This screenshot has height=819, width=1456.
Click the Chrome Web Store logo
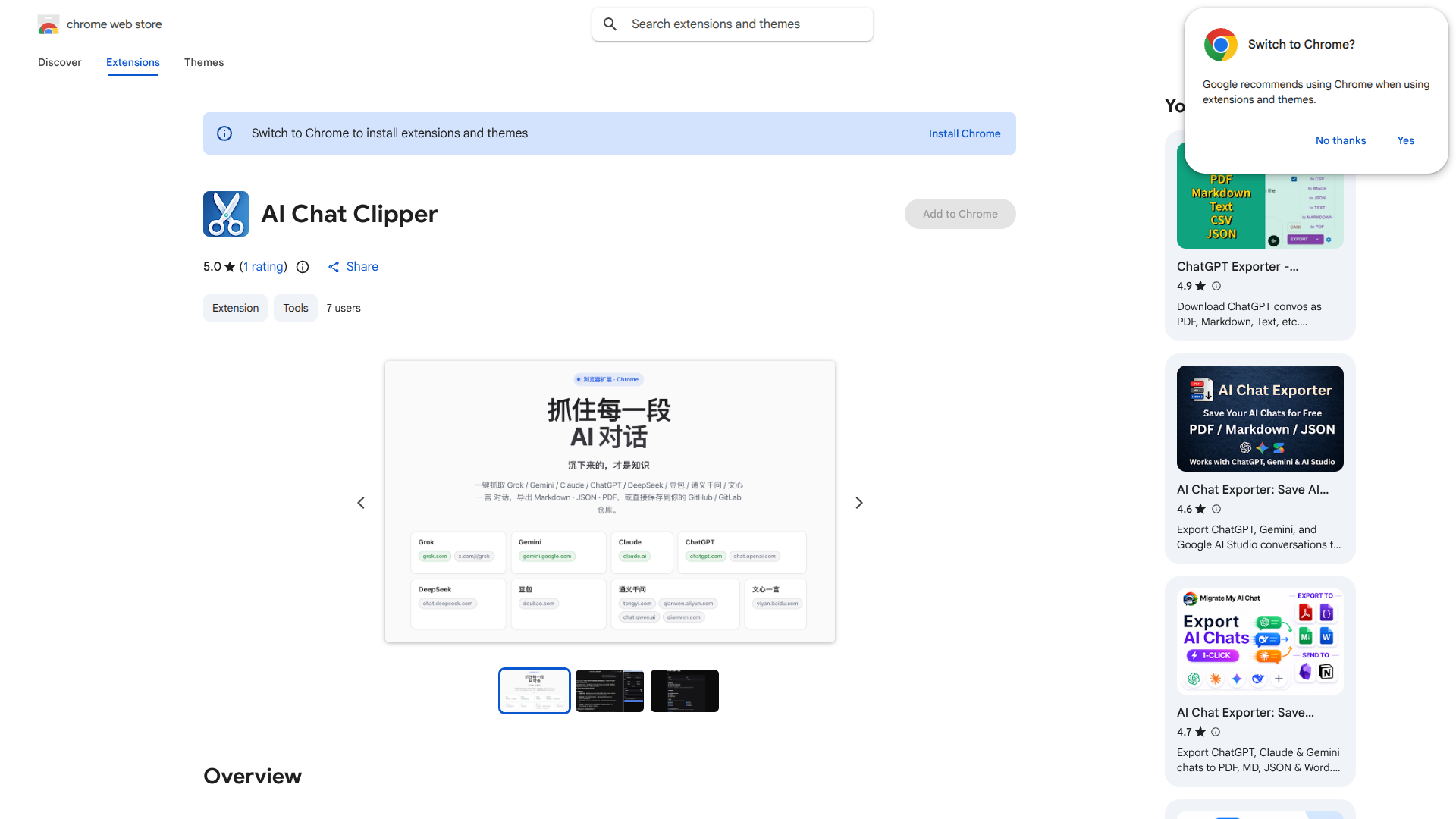pyautogui.click(x=49, y=25)
